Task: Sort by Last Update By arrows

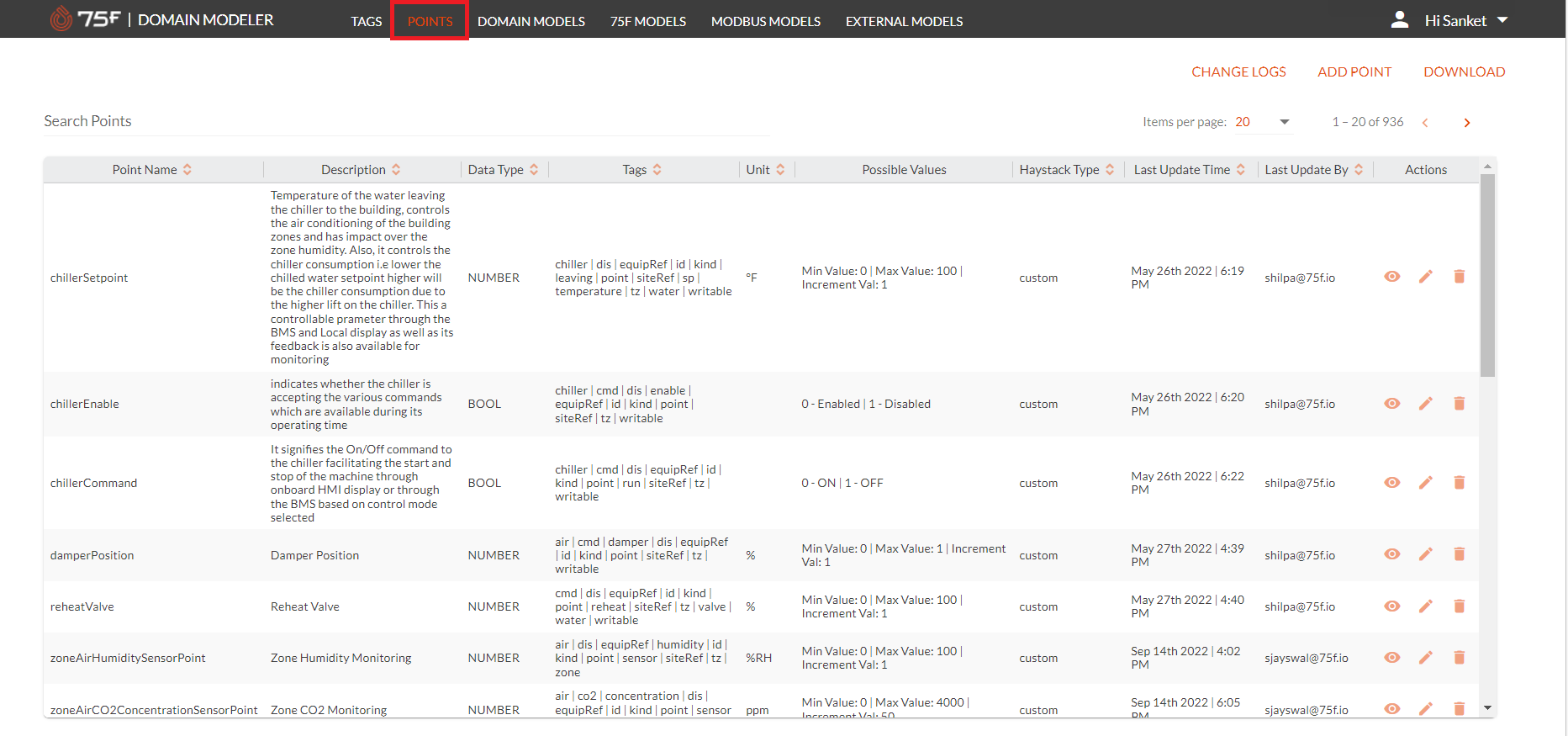Action: click(1359, 170)
